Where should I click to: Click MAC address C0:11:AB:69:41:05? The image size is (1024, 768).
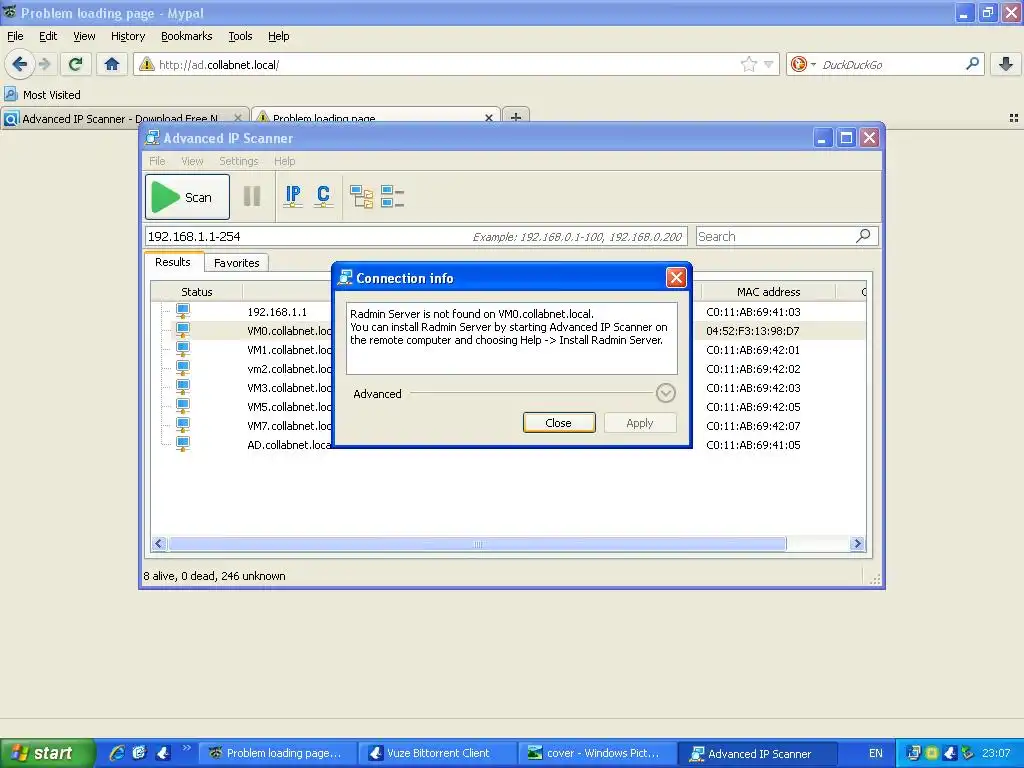(753, 445)
